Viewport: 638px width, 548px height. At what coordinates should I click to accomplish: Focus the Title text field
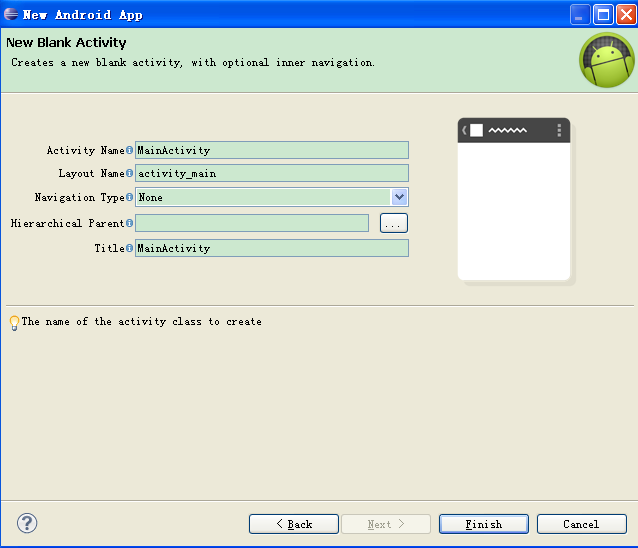coord(272,248)
